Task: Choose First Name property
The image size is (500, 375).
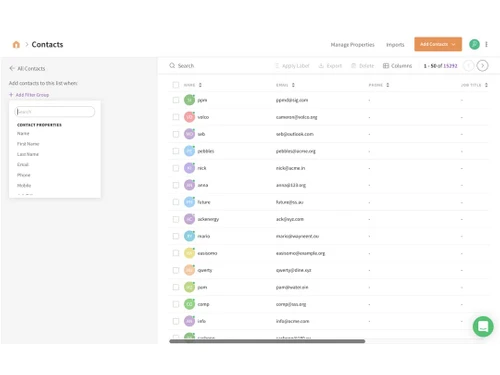Action: [x=28, y=144]
